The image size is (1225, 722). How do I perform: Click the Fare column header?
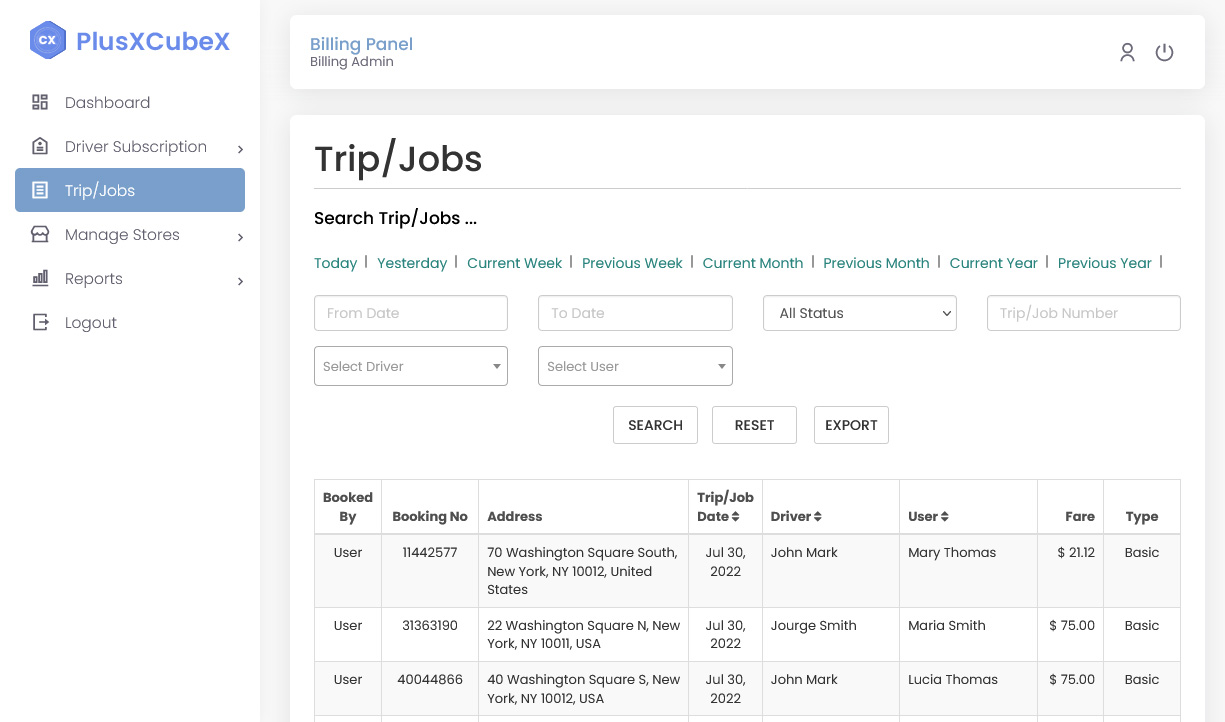click(1080, 517)
